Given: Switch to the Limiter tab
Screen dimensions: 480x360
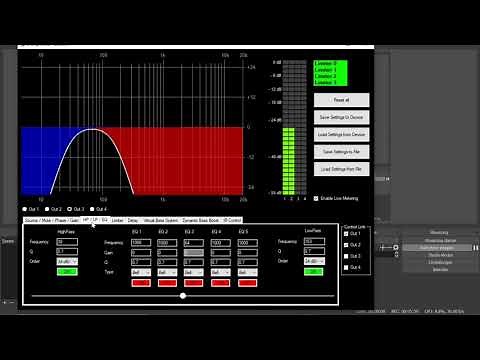Looking at the screenshot, I should [x=117, y=220].
